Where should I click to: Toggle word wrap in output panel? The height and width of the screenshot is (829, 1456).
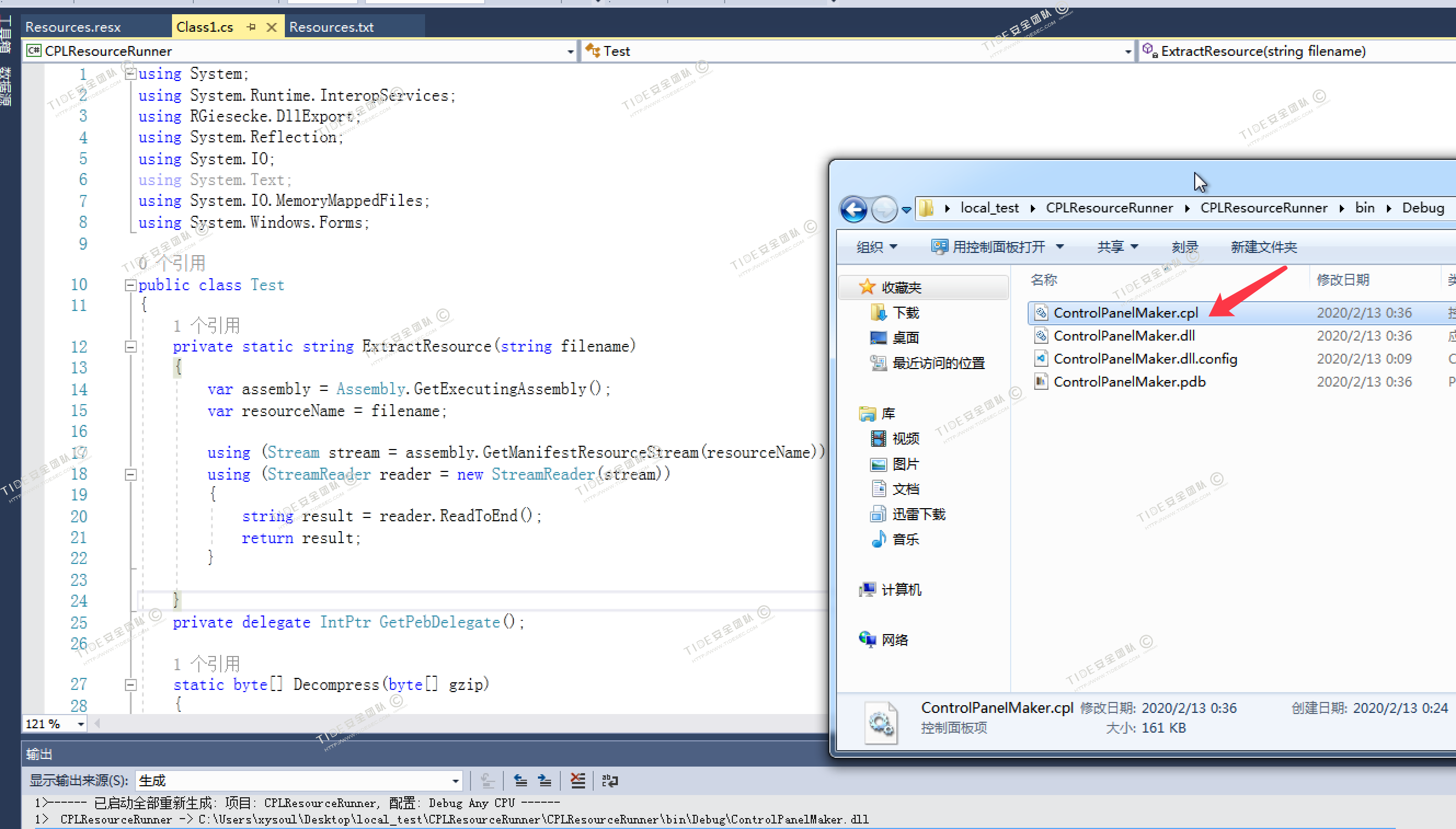(609, 780)
